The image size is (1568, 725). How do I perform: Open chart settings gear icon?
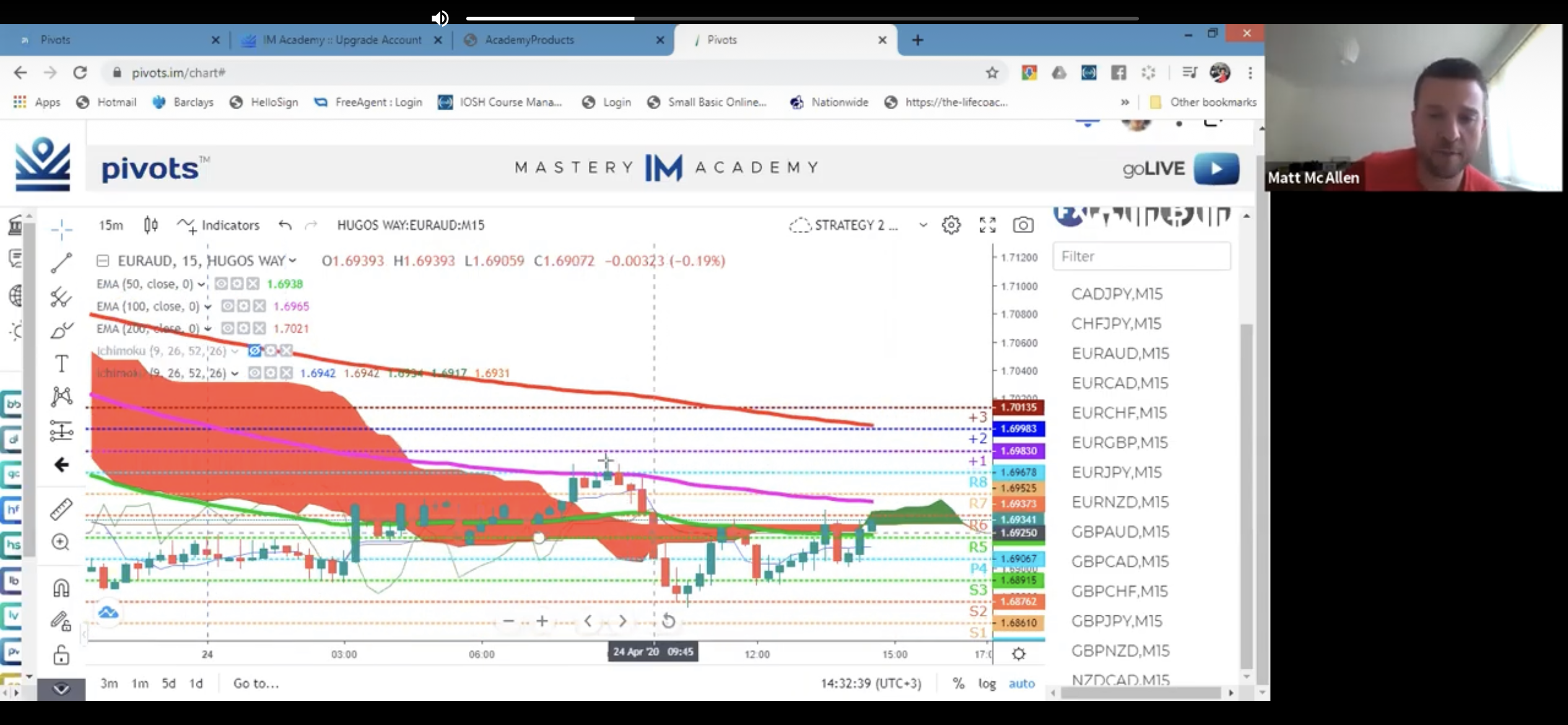click(951, 225)
